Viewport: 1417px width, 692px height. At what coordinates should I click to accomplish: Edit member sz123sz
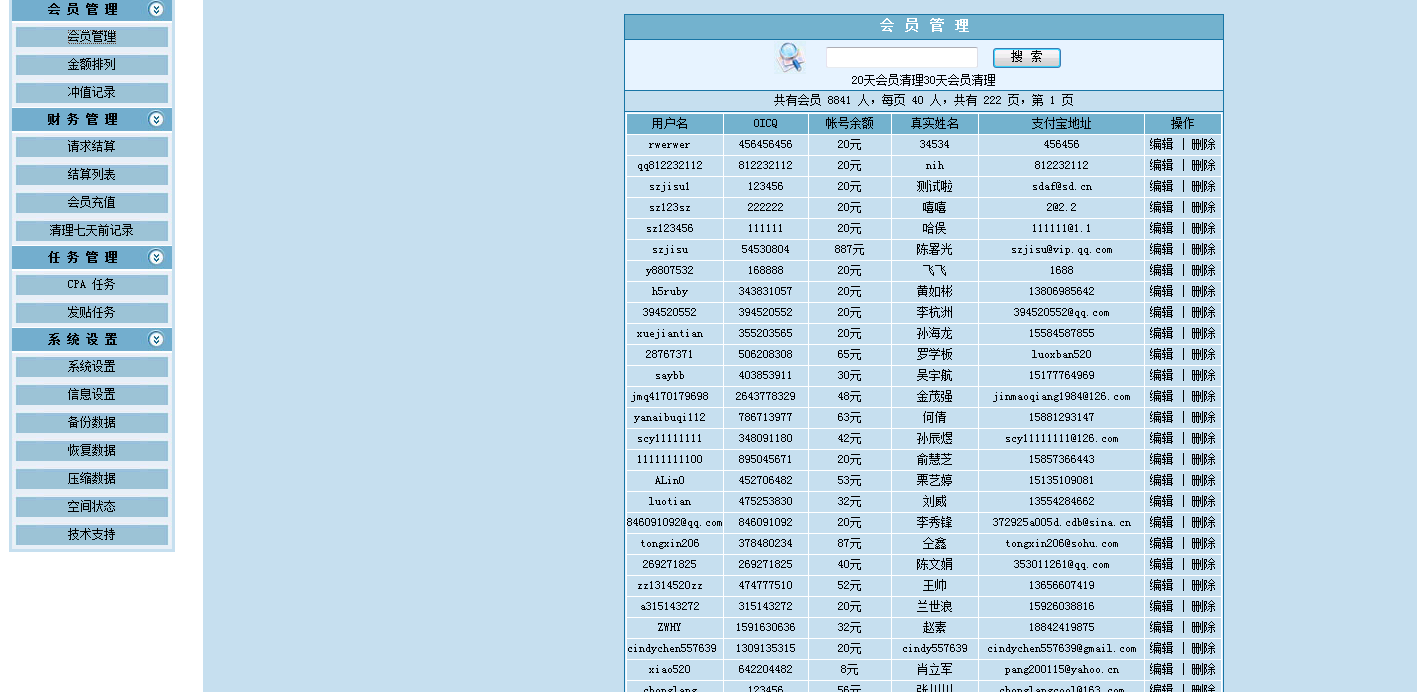pos(1161,208)
